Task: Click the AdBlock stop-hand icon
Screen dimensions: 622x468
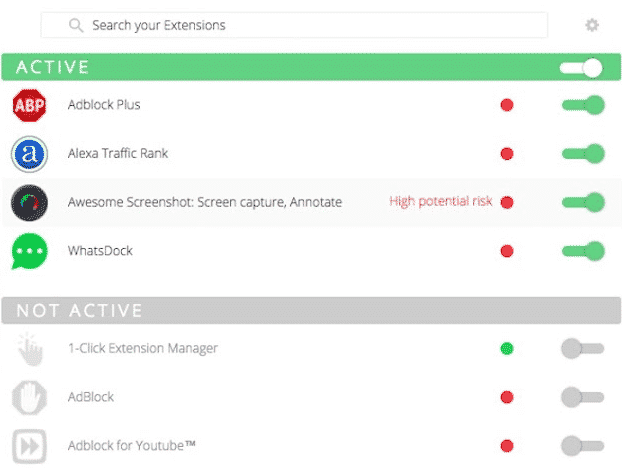Action: (x=29, y=397)
